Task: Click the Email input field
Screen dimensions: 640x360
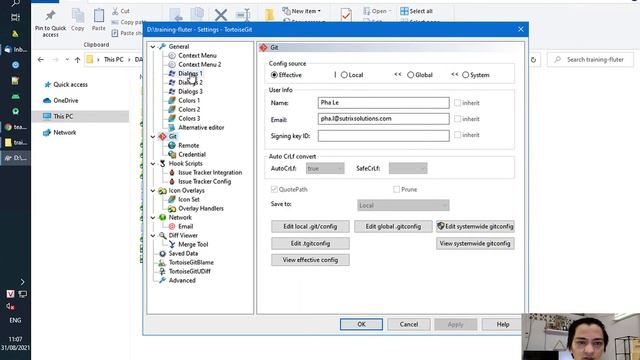Action: click(x=384, y=119)
